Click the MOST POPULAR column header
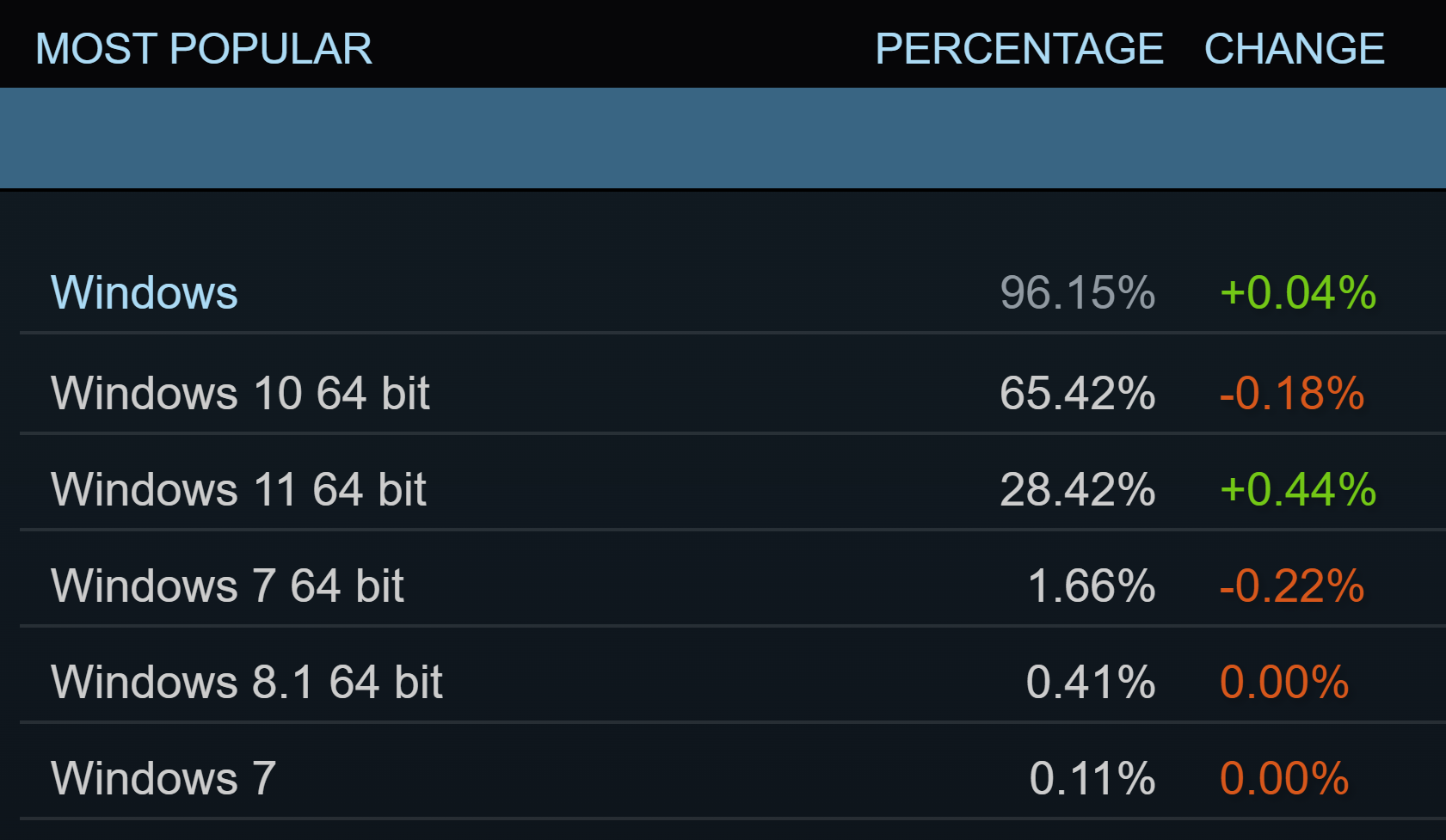1446x840 pixels. pyautogui.click(x=204, y=49)
